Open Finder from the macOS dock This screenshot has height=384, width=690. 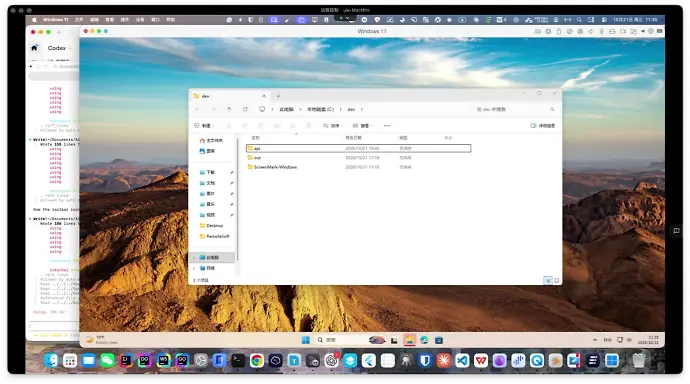[51, 361]
